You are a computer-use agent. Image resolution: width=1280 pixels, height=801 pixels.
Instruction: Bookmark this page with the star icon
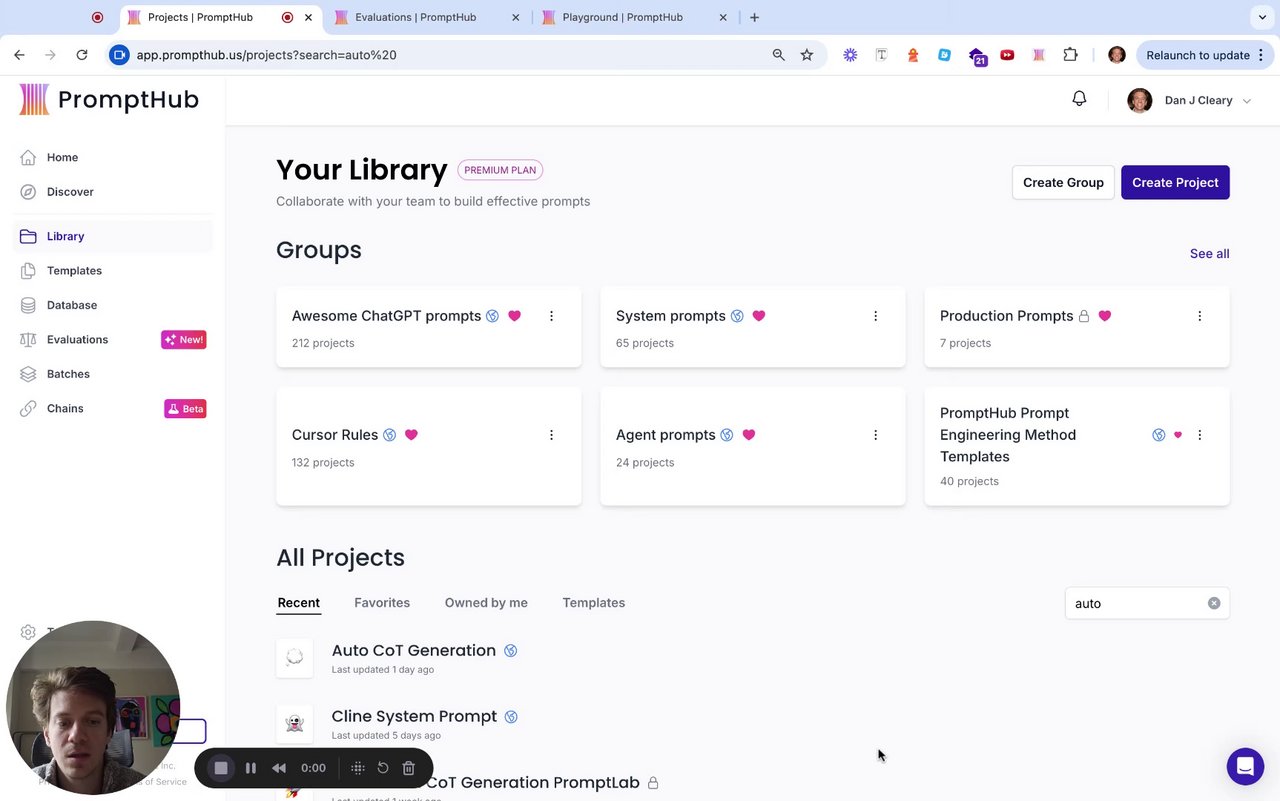point(807,55)
